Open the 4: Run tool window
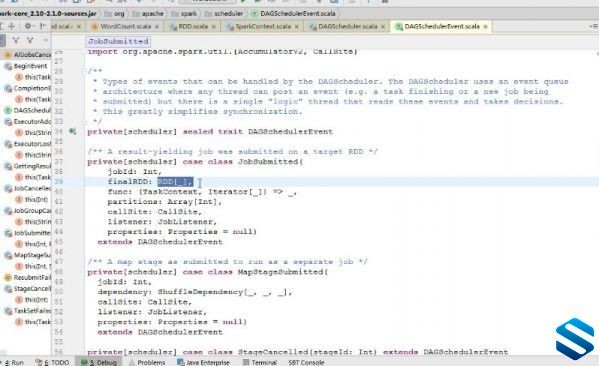Image resolution: width=599 pixels, height=366 pixels. 12,362
